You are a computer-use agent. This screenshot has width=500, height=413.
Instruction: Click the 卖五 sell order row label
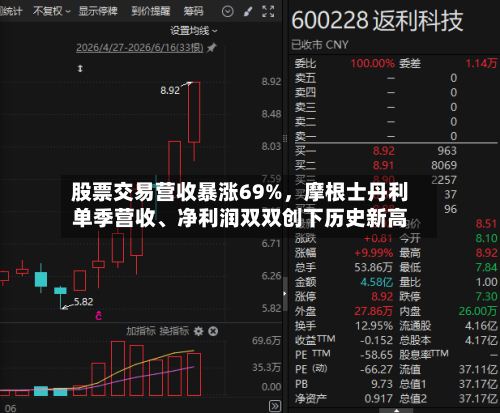point(305,78)
